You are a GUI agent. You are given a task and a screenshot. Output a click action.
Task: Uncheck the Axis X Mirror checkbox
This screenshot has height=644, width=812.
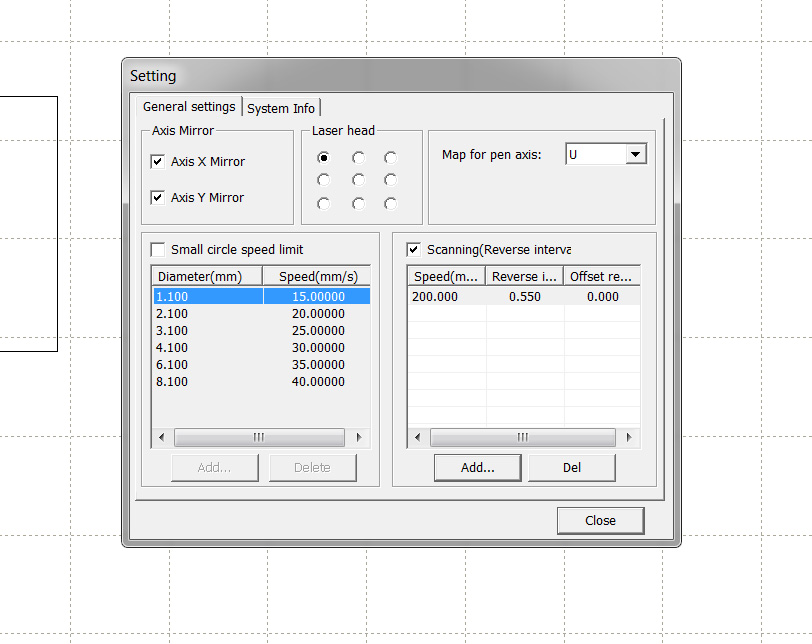[157, 162]
